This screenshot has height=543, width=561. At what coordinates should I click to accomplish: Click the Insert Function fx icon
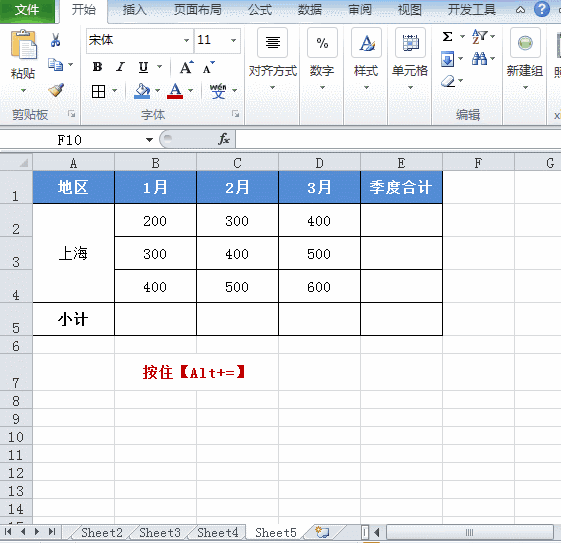[224, 139]
